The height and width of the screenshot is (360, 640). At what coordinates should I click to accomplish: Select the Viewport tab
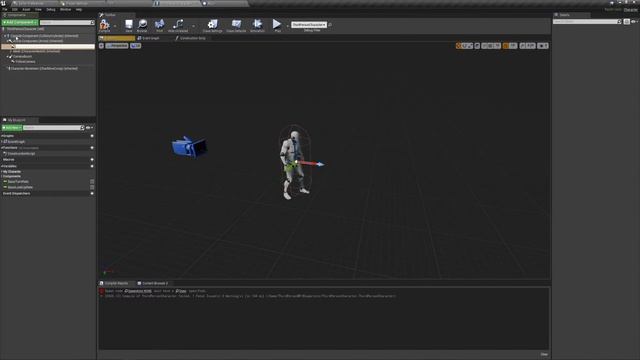(x=117, y=38)
